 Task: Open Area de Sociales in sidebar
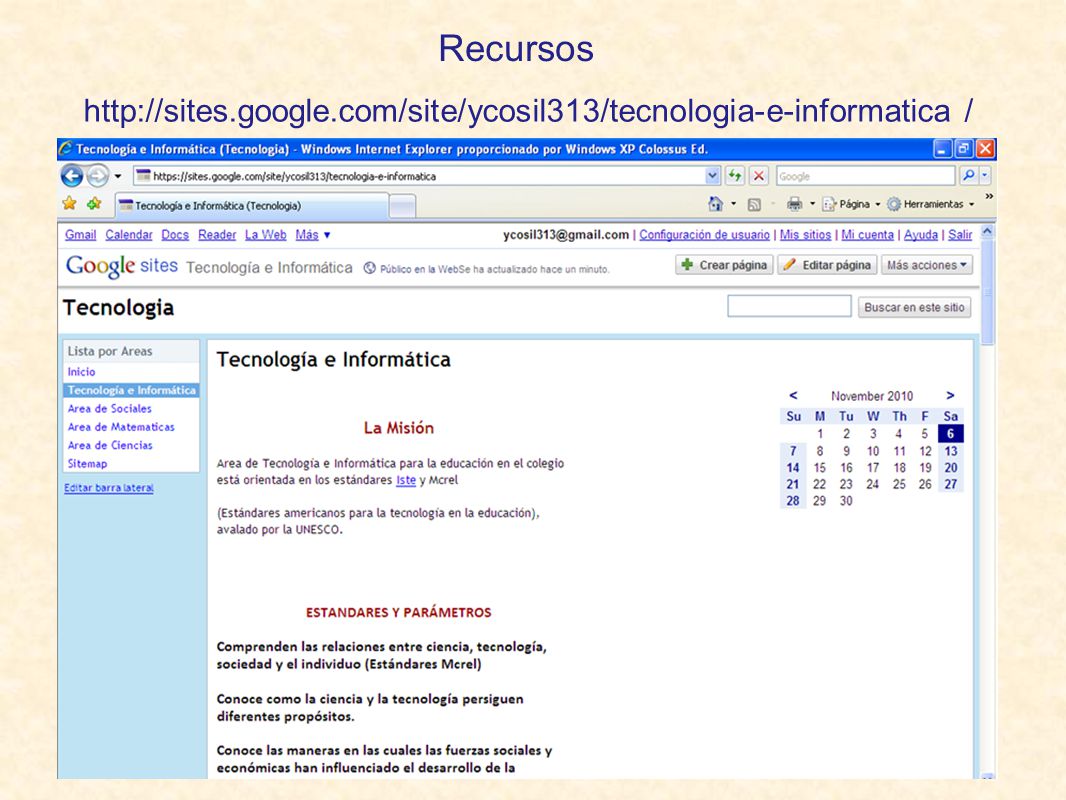[x=109, y=408]
